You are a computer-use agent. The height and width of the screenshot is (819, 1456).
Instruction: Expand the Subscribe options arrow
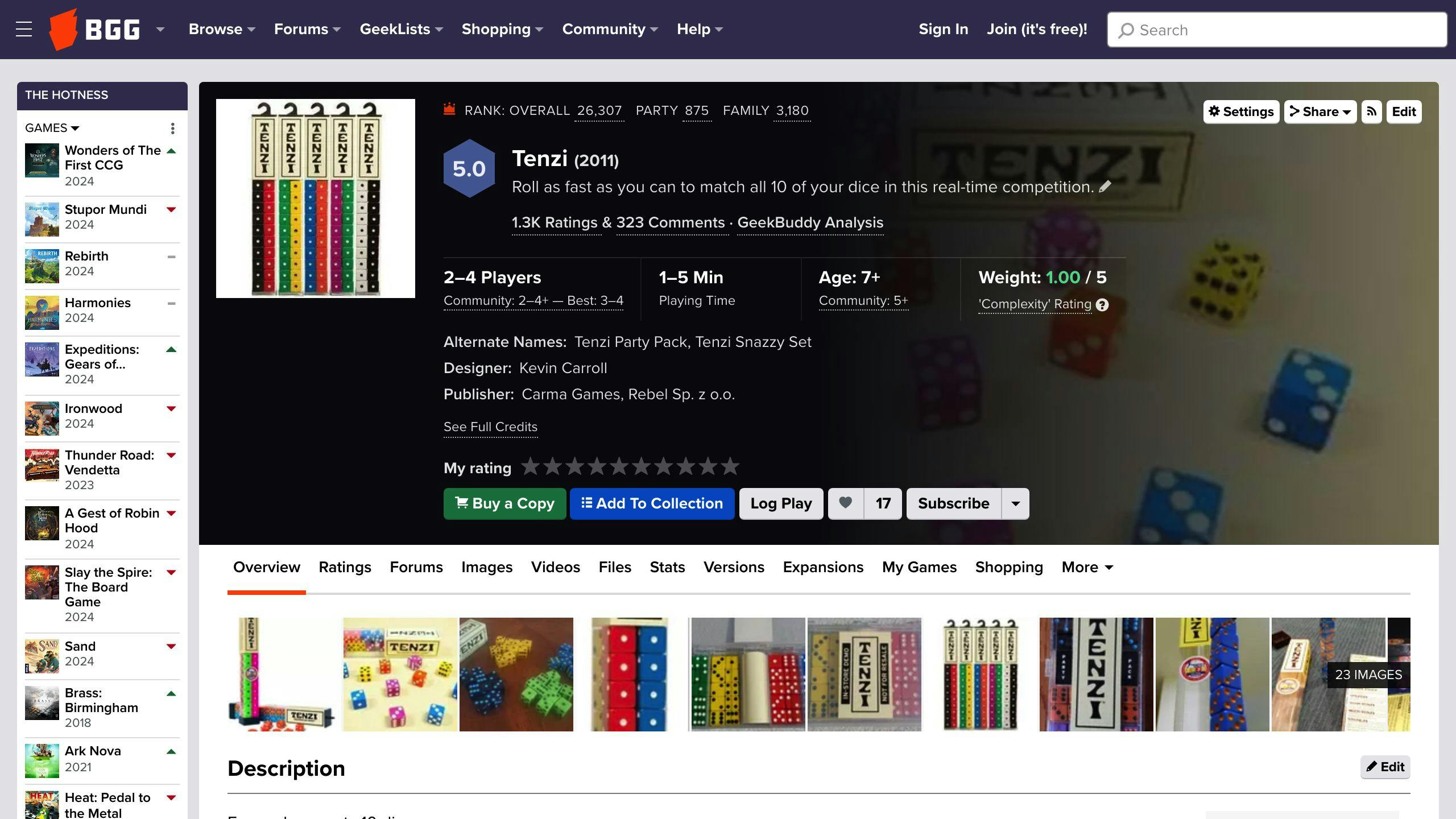pos(1016,503)
